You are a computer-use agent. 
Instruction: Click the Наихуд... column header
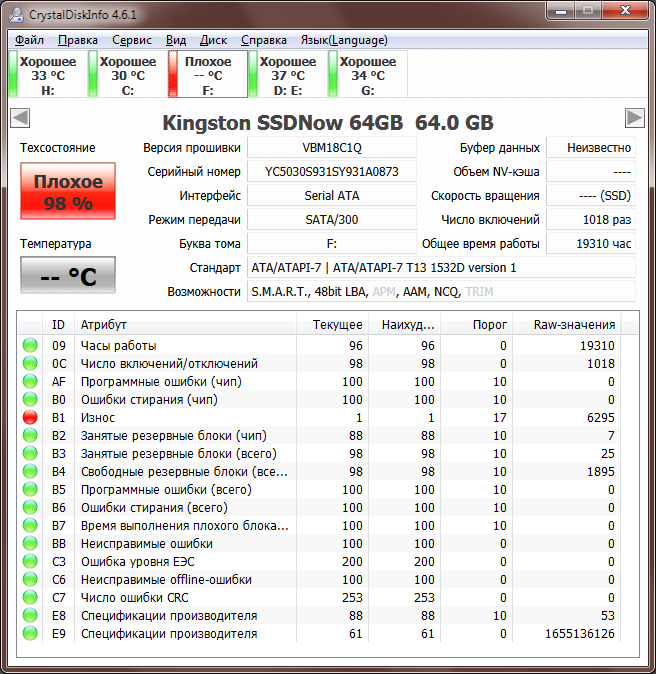pyautogui.click(x=405, y=325)
